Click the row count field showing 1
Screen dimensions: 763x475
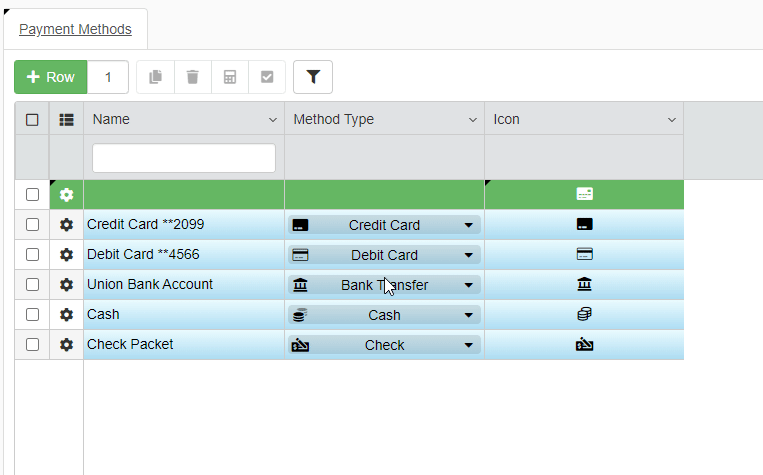point(108,77)
